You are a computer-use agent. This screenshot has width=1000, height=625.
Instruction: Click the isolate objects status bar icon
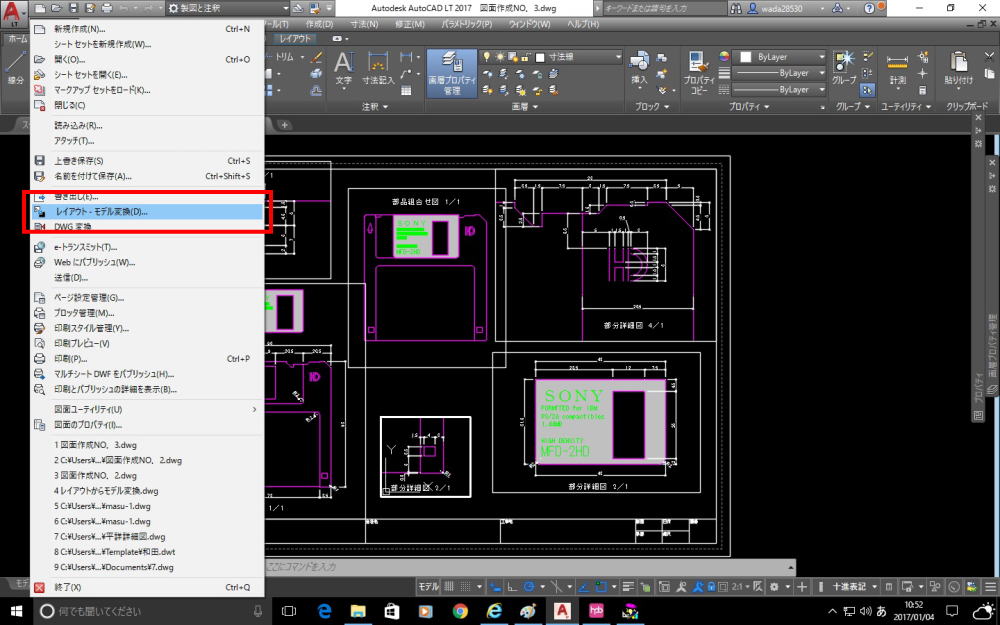936,587
